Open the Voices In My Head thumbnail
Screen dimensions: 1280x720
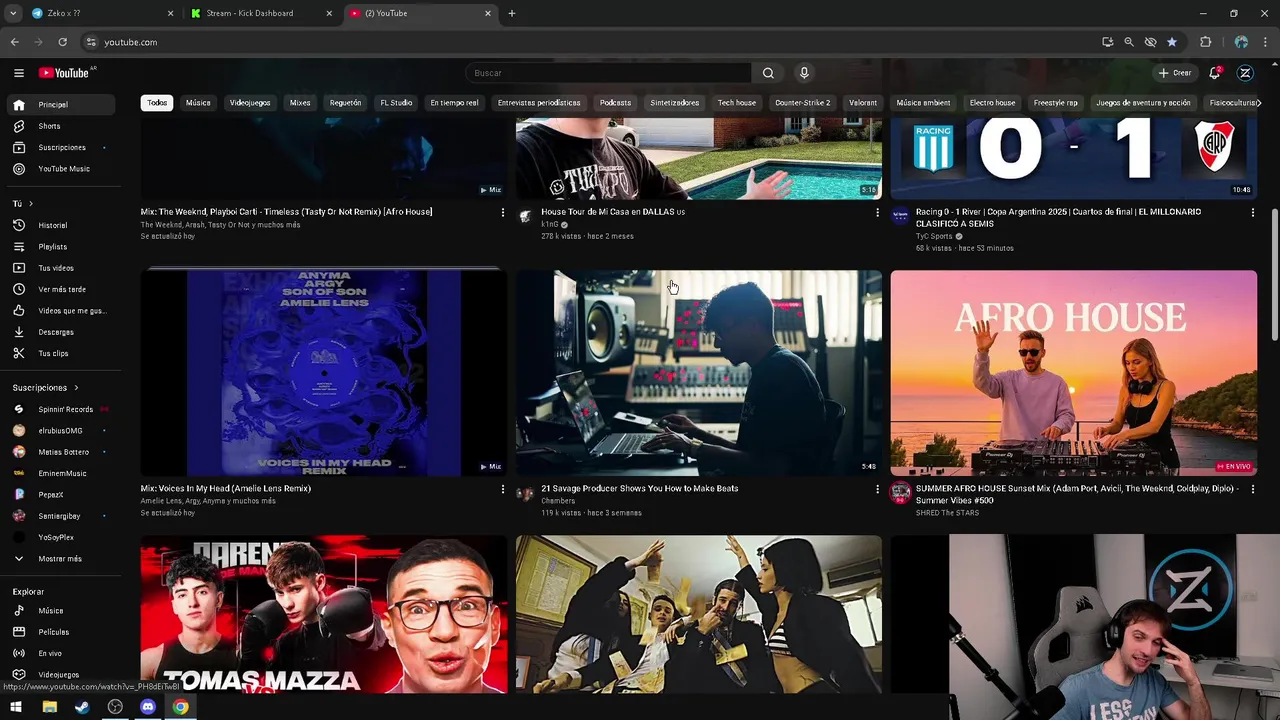324,373
